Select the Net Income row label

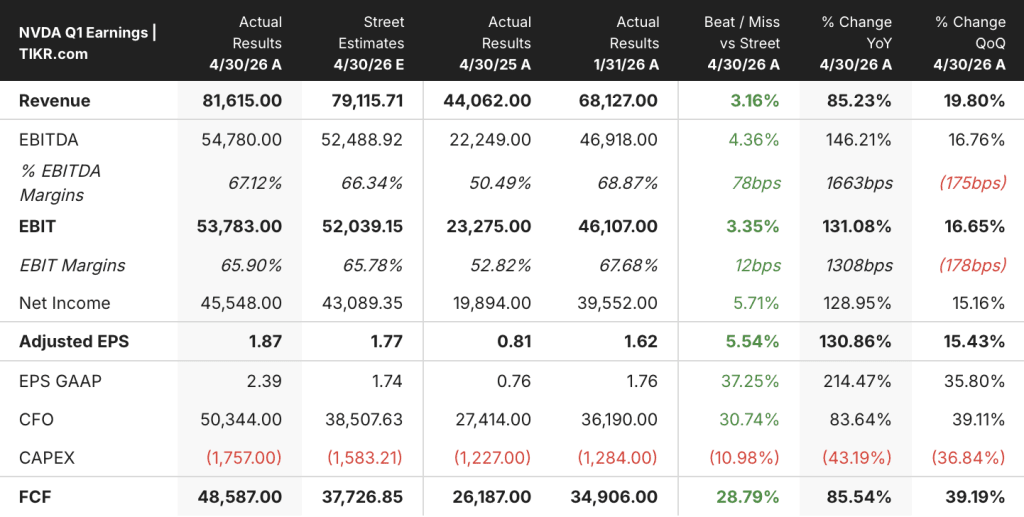click(65, 303)
